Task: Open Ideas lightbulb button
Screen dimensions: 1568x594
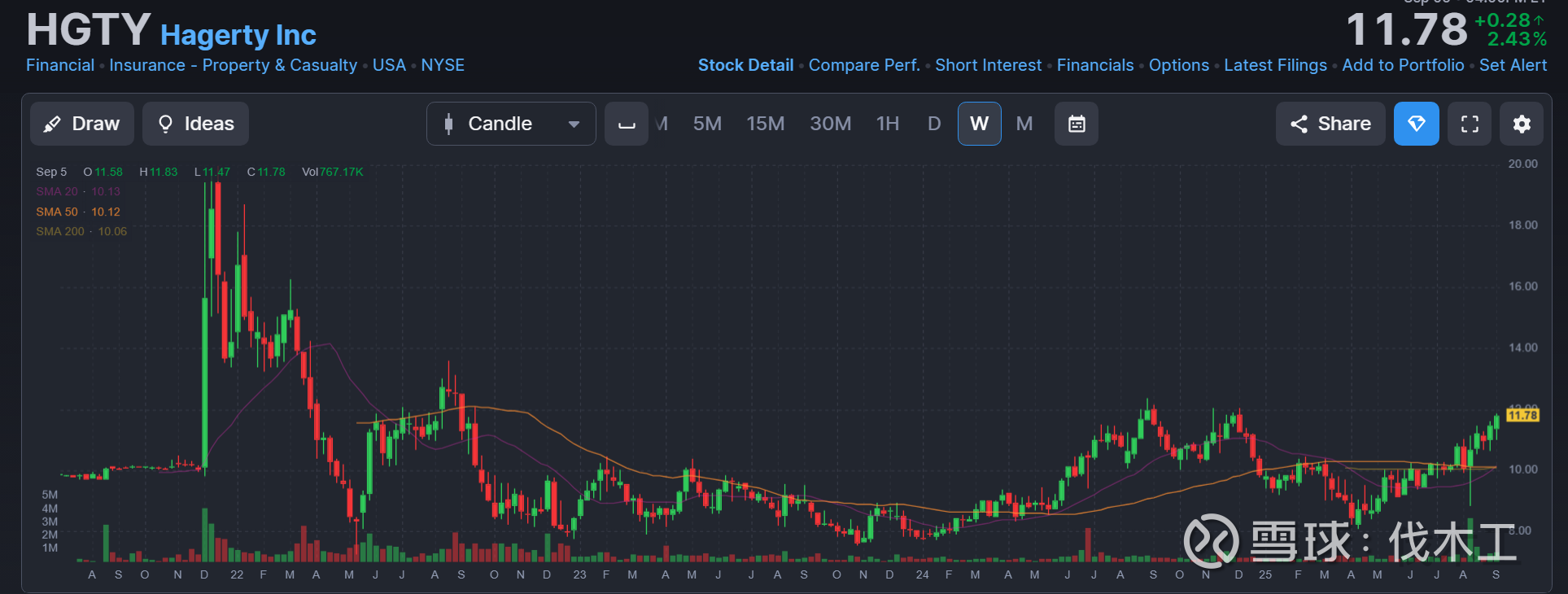Action: pyautogui.click(x=195, y=124)
